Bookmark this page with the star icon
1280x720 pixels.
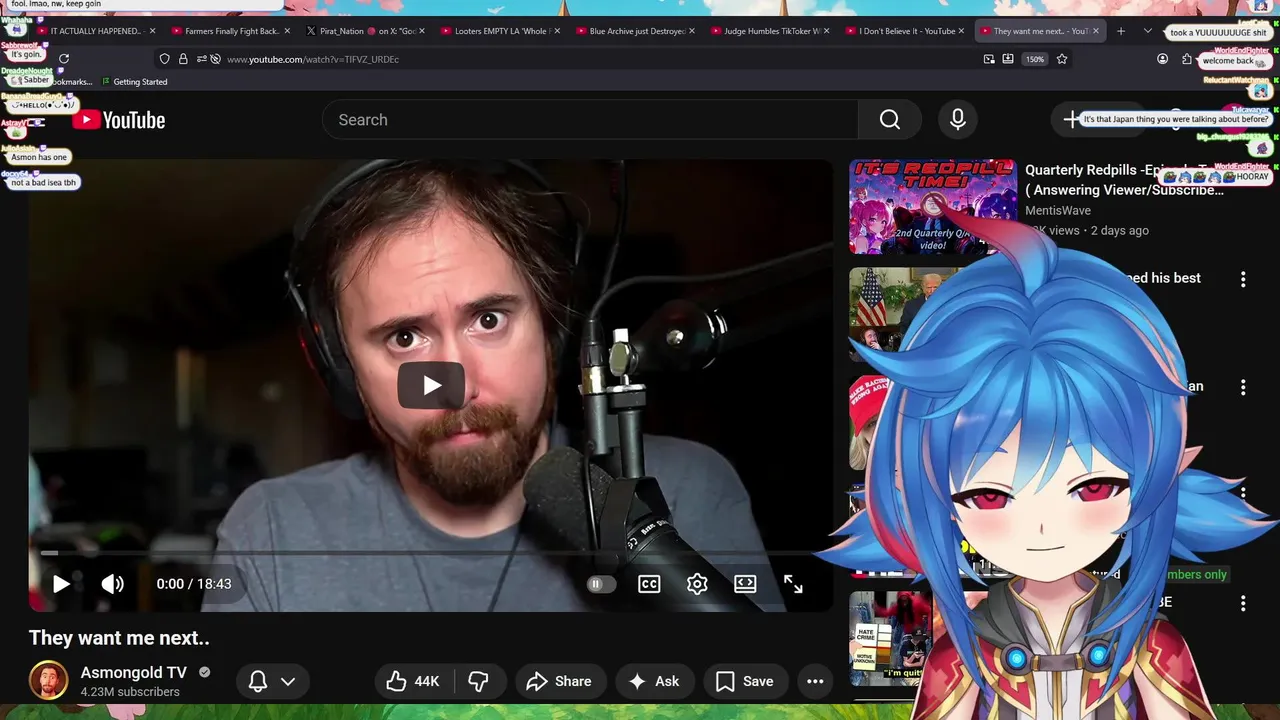coord(1062,59)
